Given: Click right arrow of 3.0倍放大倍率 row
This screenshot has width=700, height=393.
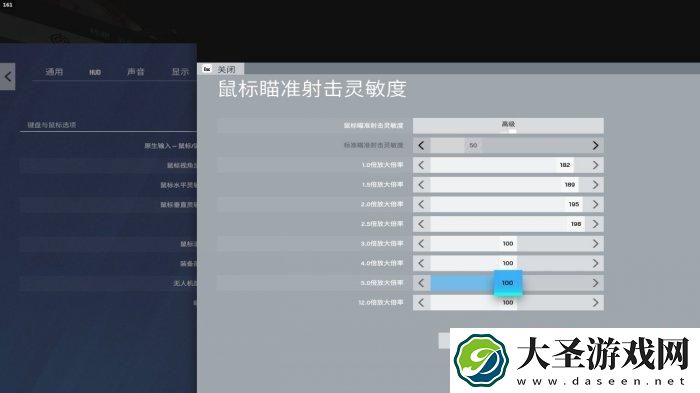Looking at the screenshot, I should click(x=595, y=243).
